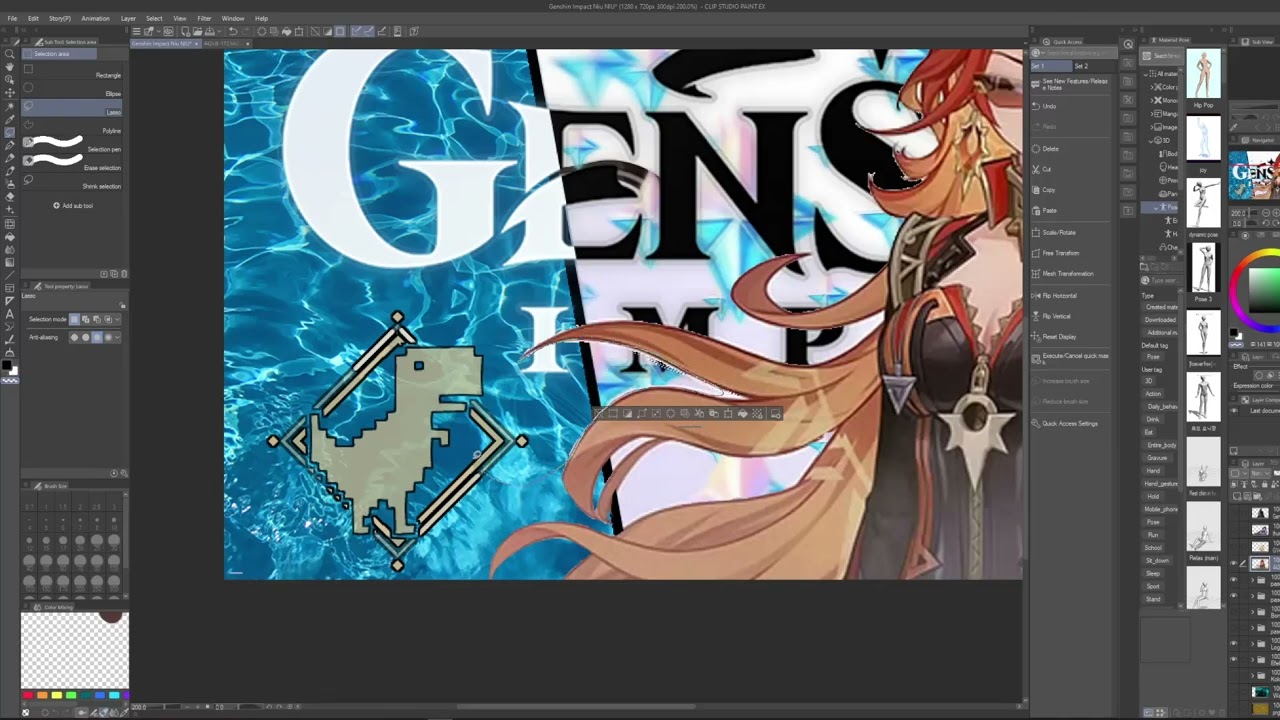Image resolution: width=1280 pixels, height=720 pixels.
Task: Toggle visibility of the Logo layer folder
Action: point(1233,644)
